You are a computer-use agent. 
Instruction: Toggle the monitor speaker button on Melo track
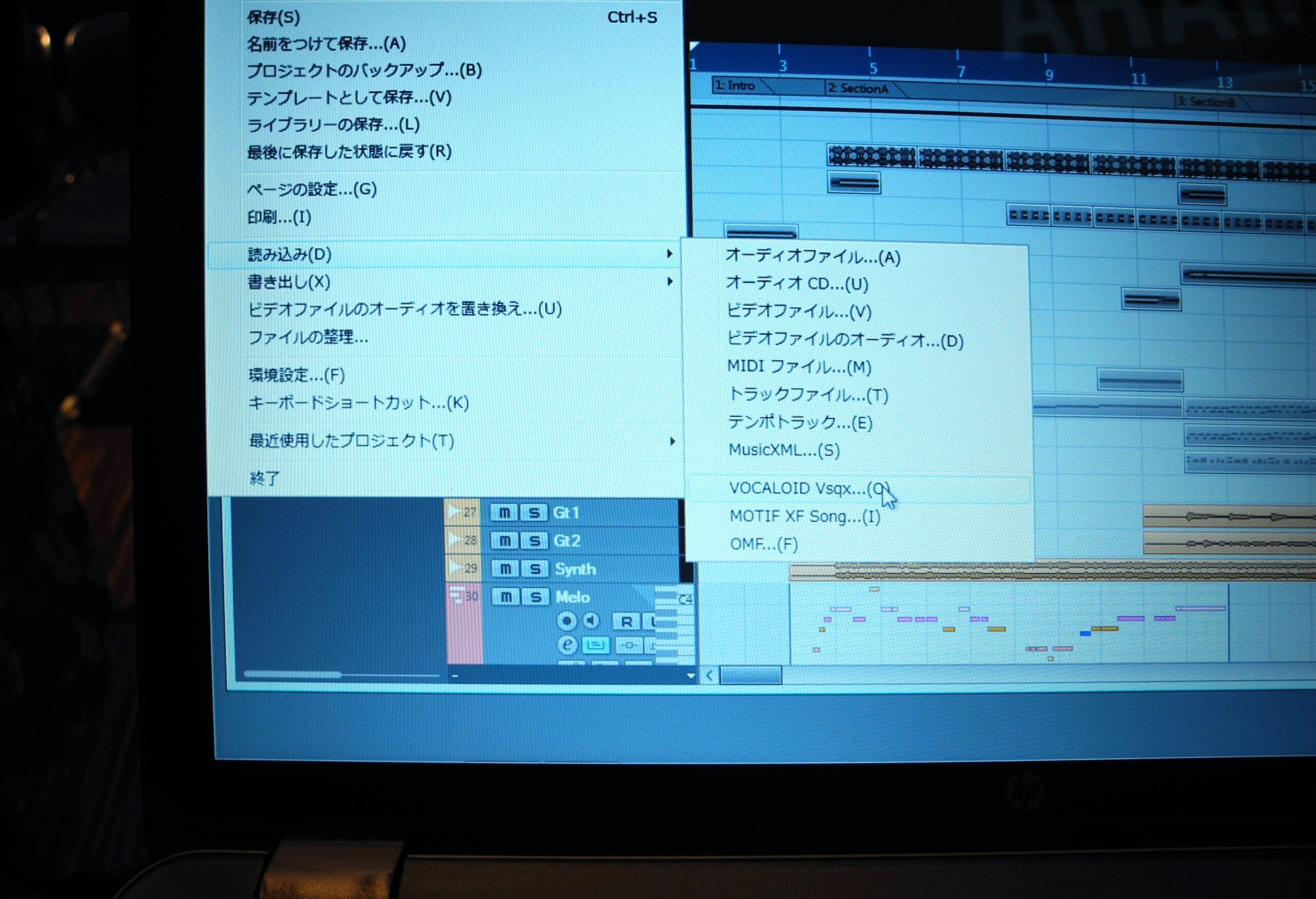[x=591, y=620]
